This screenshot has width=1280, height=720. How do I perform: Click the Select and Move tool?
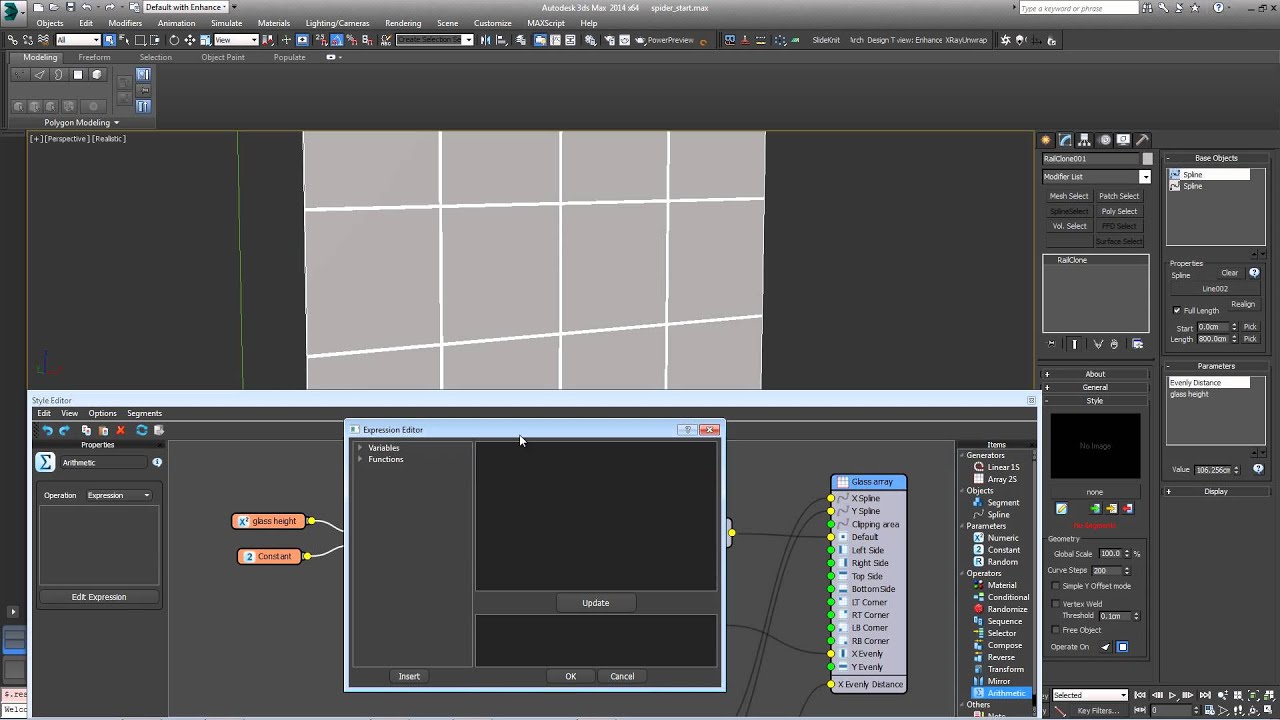pyautogui.click(x=189, y=40)
